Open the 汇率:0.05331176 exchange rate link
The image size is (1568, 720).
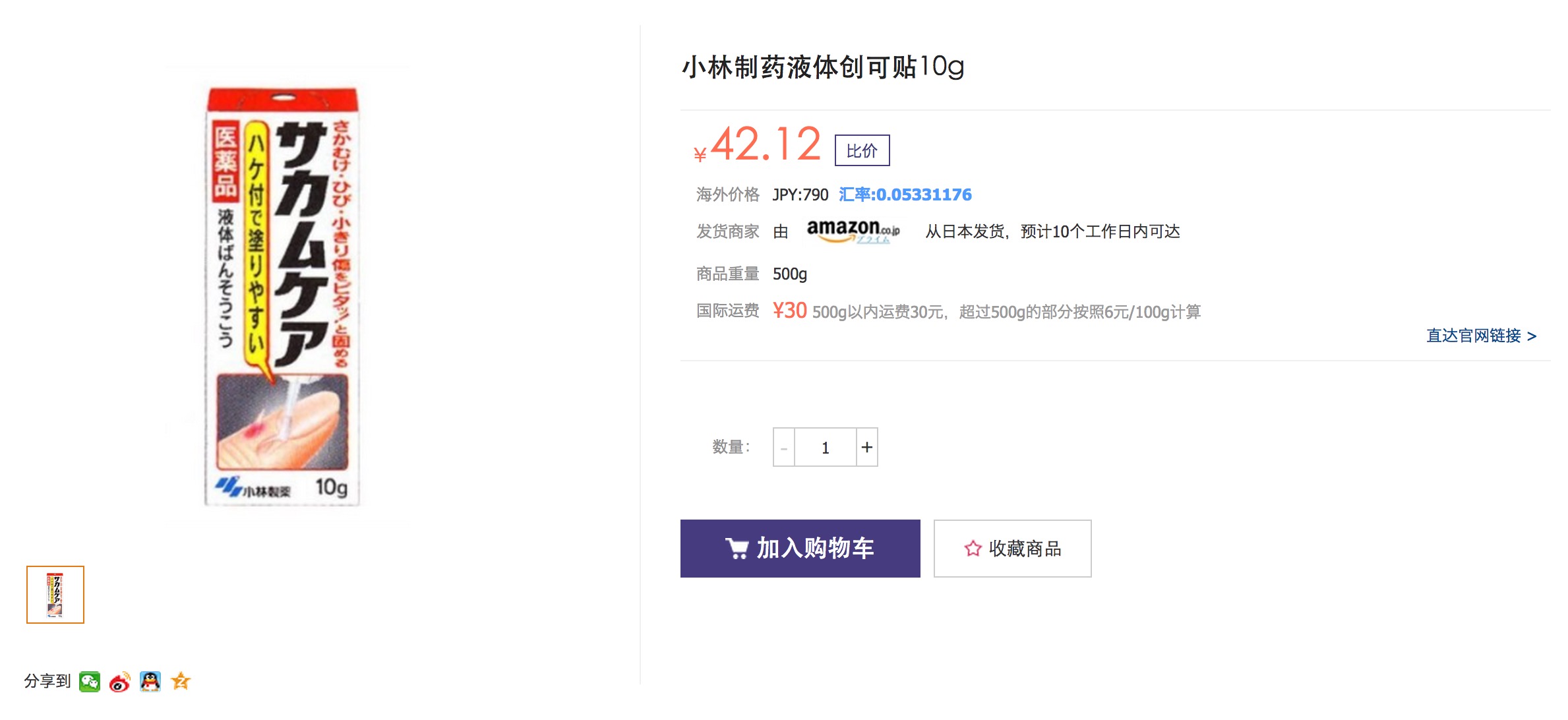(x=905, y=195)
